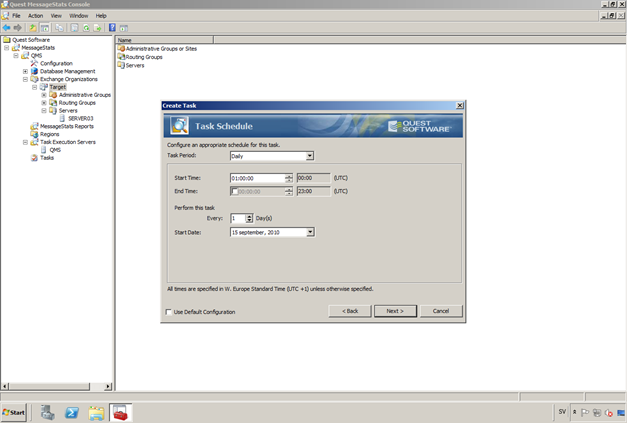Click left tree horizontal scrollbar left arrow
Image resolution: width=627 pixels, height=423 pixels.
[5, 387]
